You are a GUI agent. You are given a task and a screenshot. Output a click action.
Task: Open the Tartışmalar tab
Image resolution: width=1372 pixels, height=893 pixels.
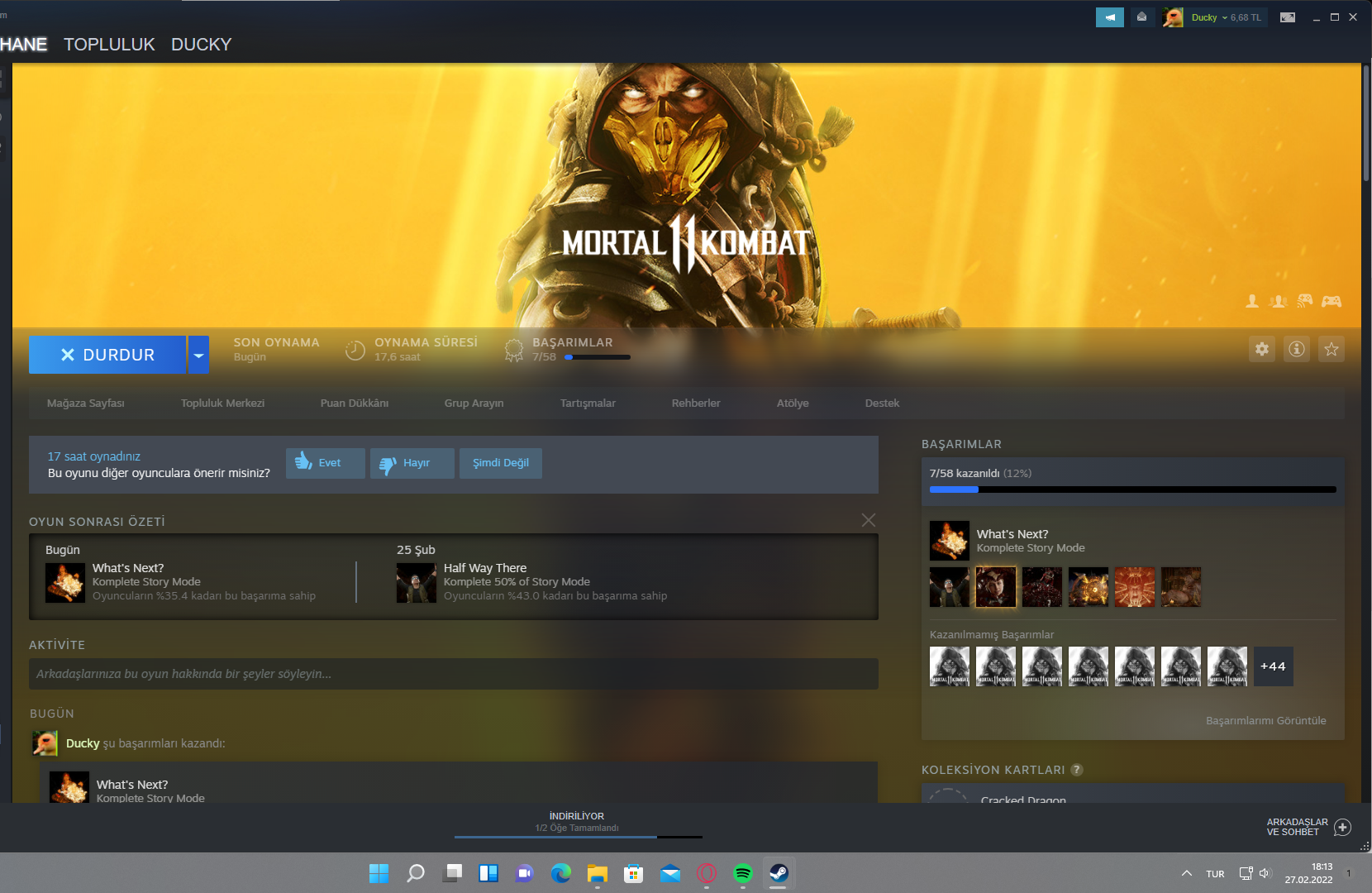click(588, 404)
